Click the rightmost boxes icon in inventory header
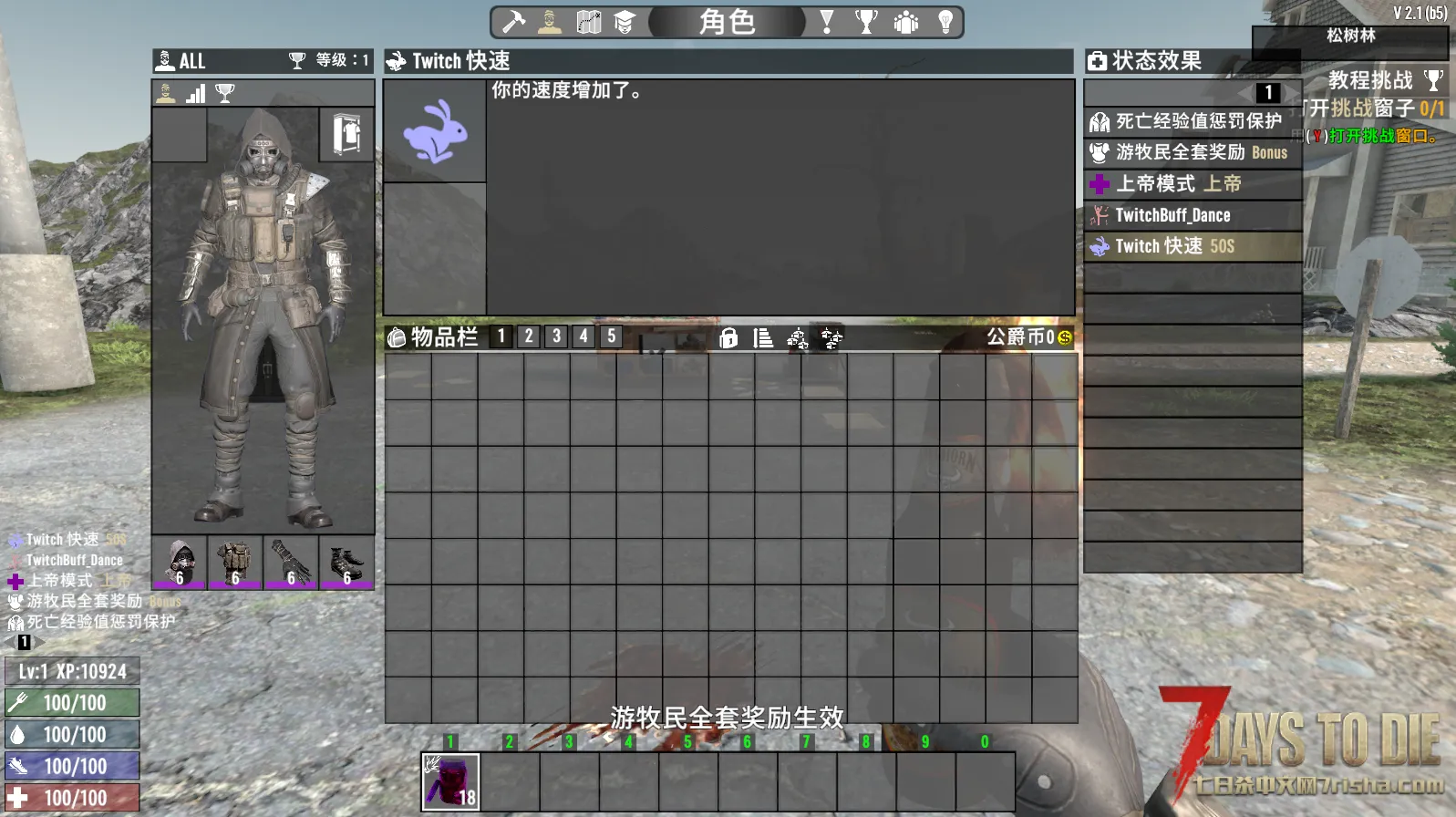This screenshot has width=1456, height=817. [831, 338]
